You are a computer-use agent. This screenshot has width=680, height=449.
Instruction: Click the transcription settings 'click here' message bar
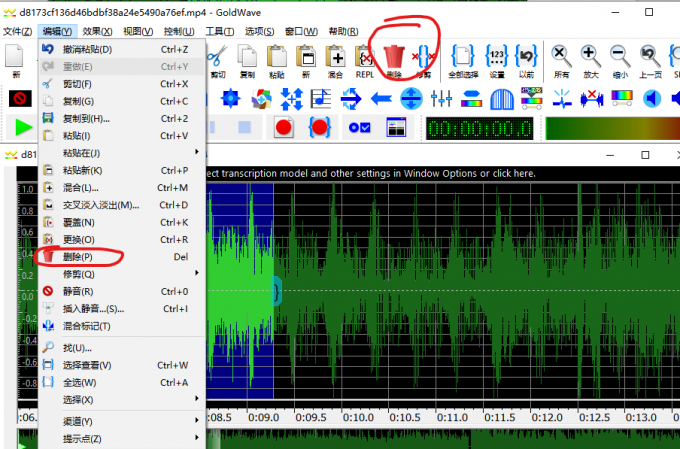[442, 174]
